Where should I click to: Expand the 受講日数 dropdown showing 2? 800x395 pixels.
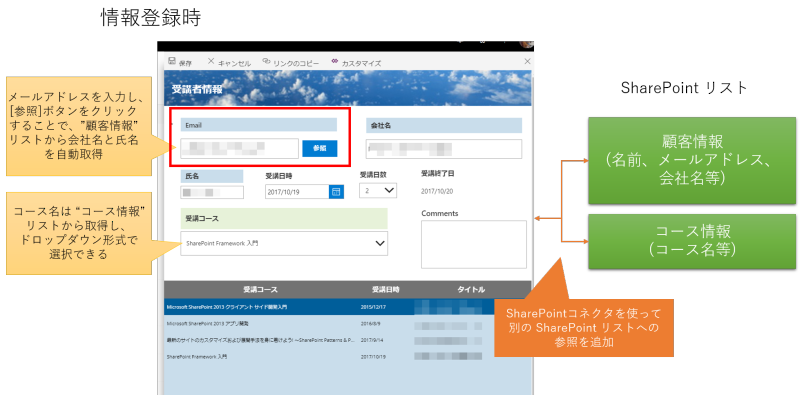(378, 190)
